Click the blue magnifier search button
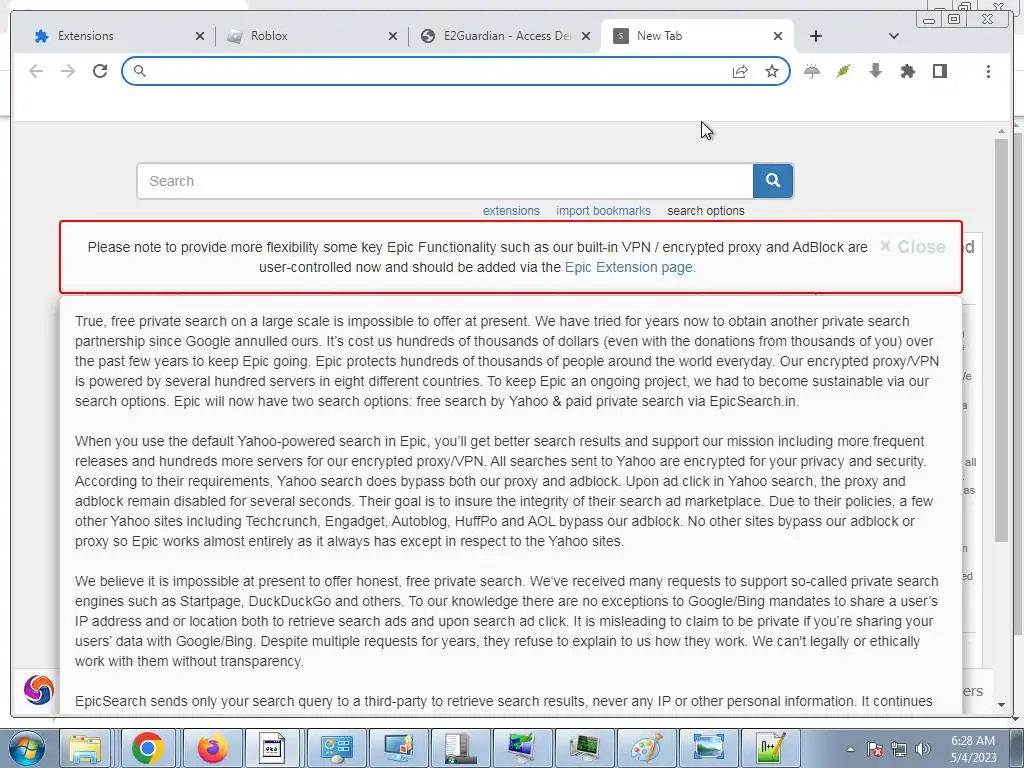This screenshot has width=1024, height=768. [x=773, y=181]
